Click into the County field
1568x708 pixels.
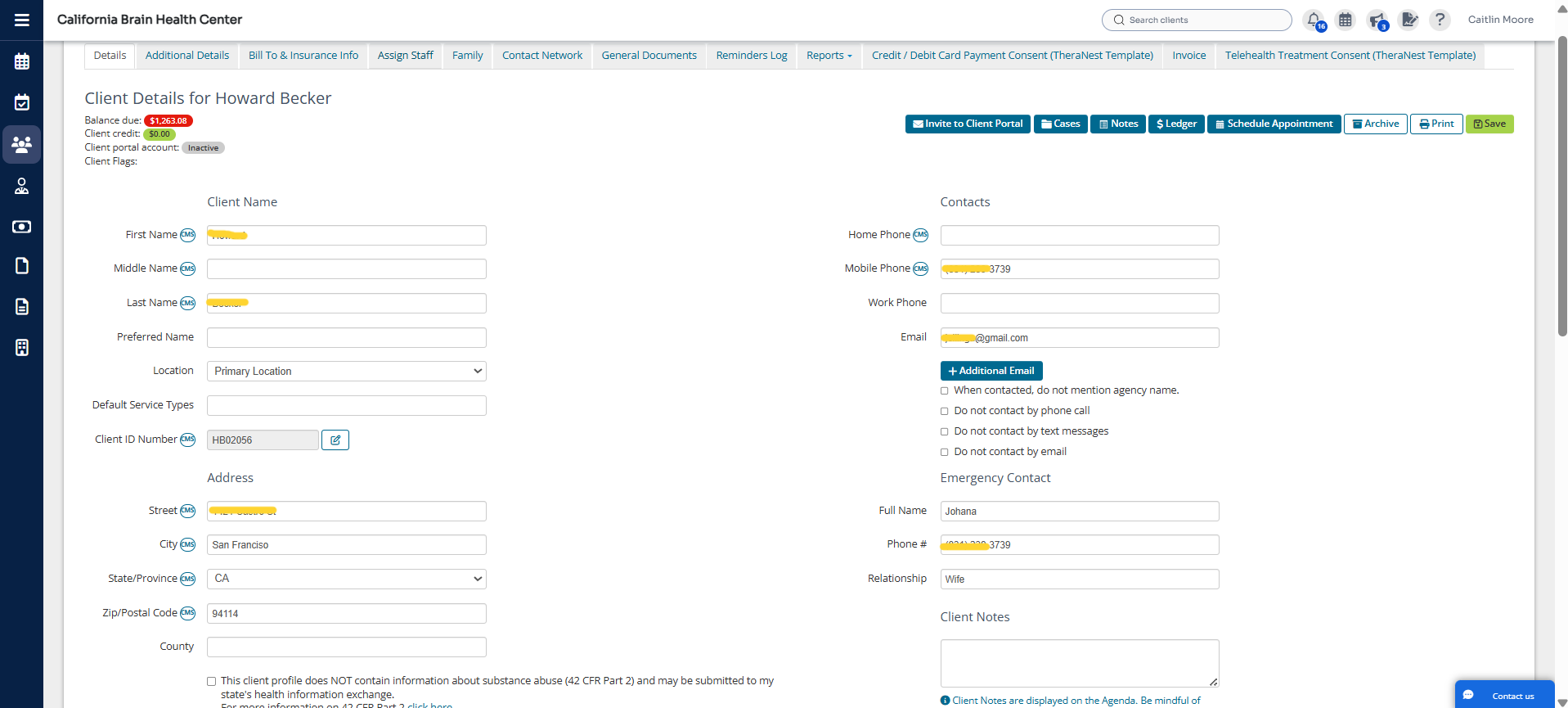(x=347, y=647)
